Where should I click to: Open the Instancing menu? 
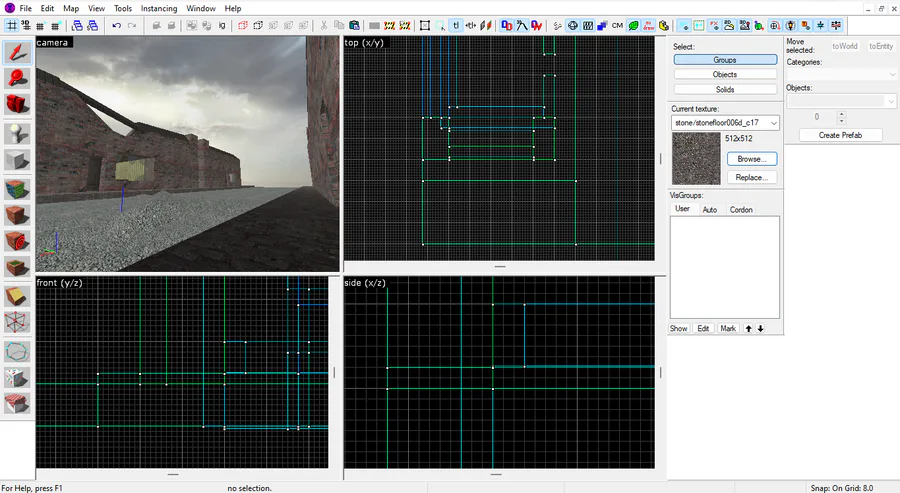click(159, 8)
